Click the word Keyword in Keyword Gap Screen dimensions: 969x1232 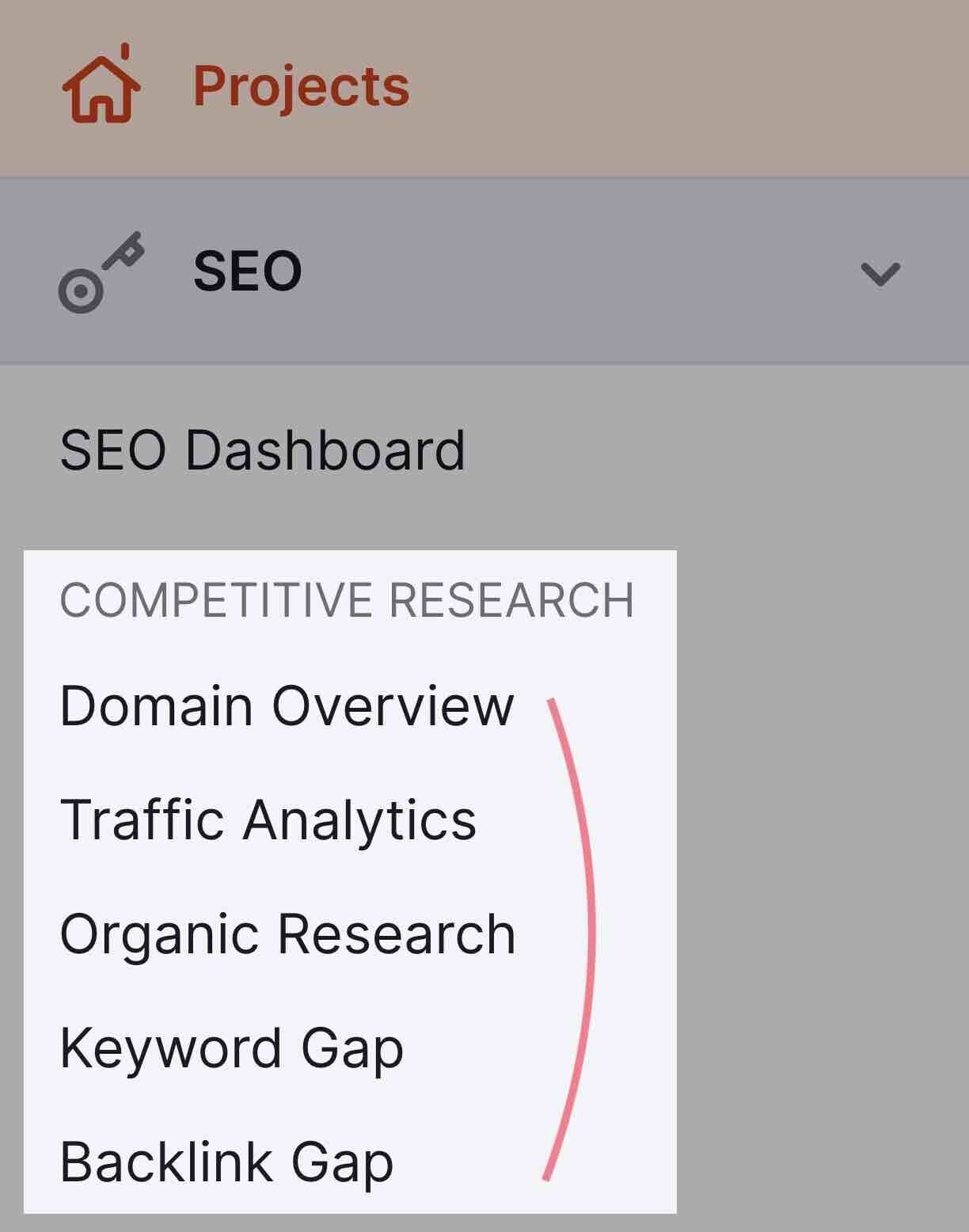pyautogui.click(x=171, y=1048)
